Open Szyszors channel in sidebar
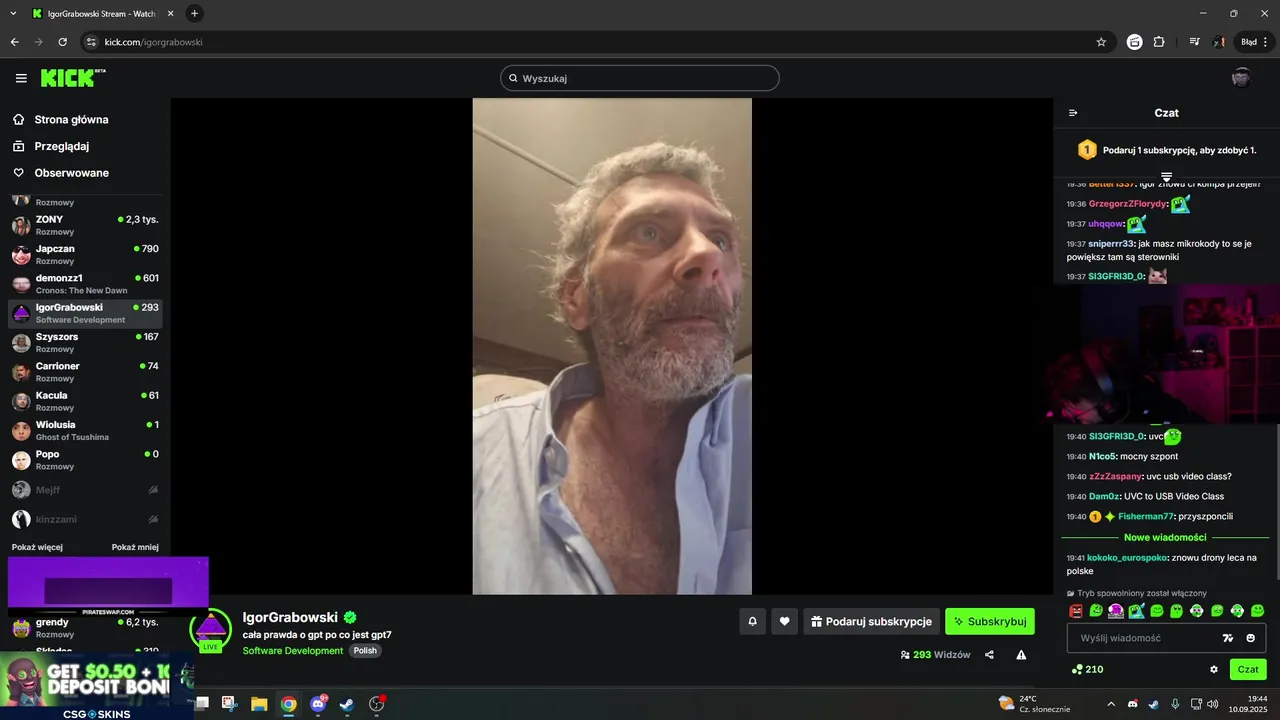1280x720 pixels. [85, 342]
